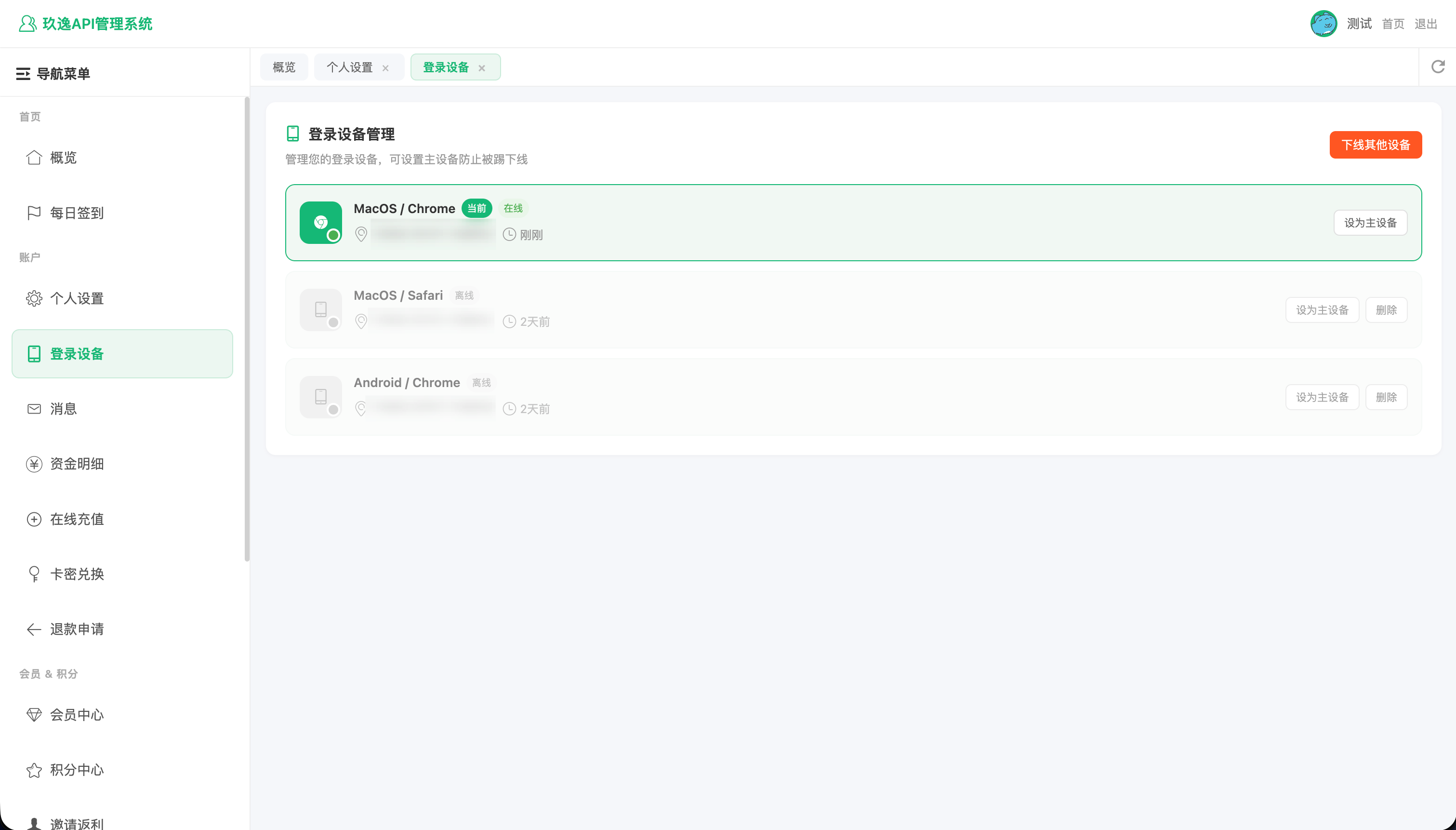Image resolution: width=1456 pixels, height=830 pixels.
Task: Open 积分中心 in the sidebar
Action: click(122, 770)
